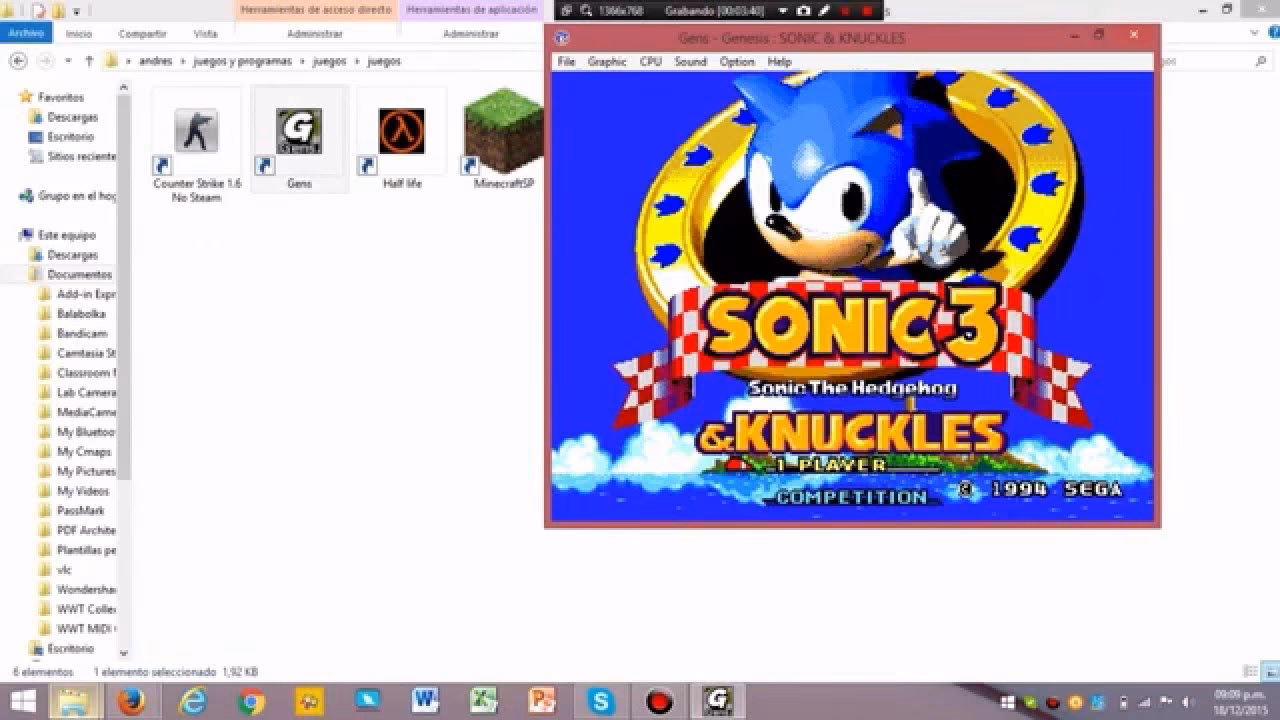
Task: Open the Option menu in Gens
Action: click(x=737, y=62)
